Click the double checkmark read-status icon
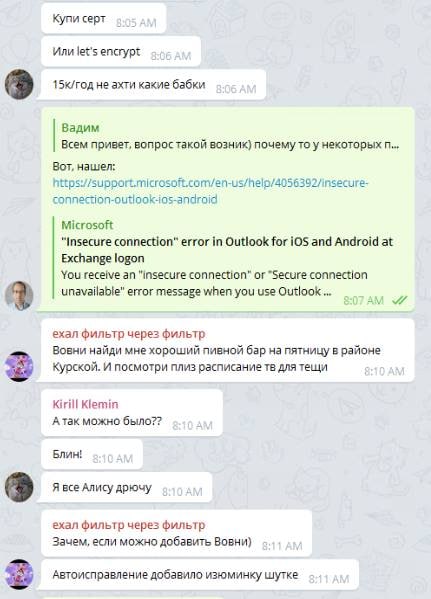 [x=400, y=301]
